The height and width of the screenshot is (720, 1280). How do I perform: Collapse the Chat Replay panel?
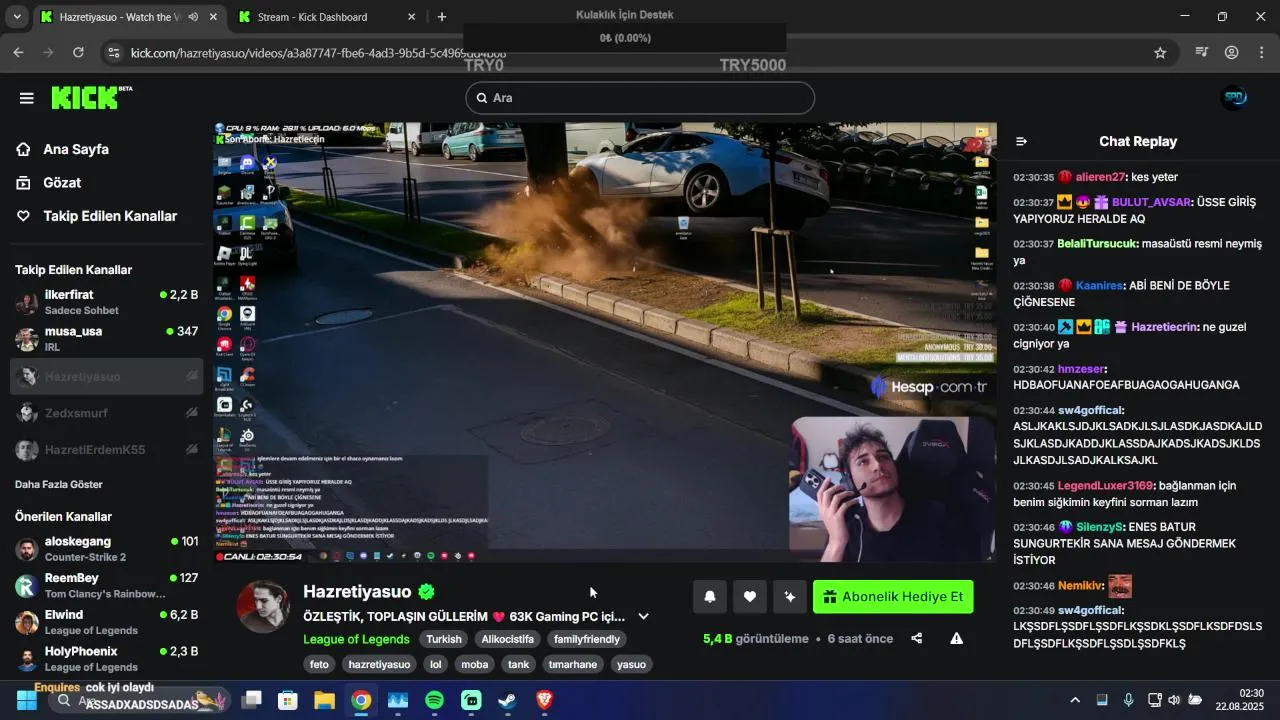[1021, 142]
